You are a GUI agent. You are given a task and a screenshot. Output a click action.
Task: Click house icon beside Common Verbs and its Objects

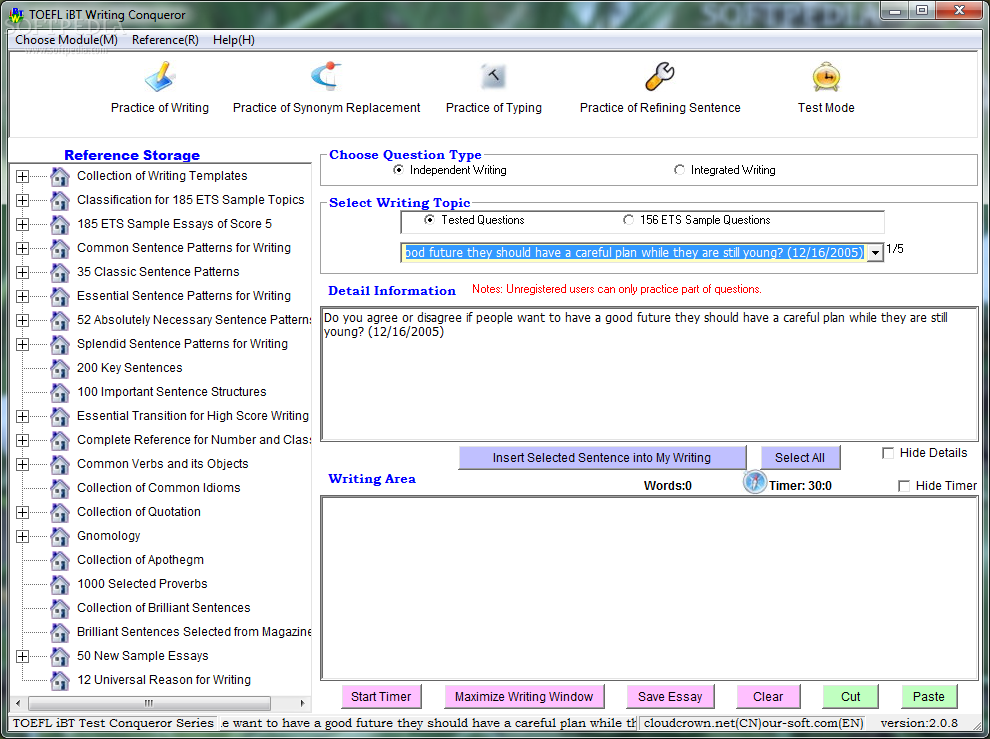tap(60, 464)
